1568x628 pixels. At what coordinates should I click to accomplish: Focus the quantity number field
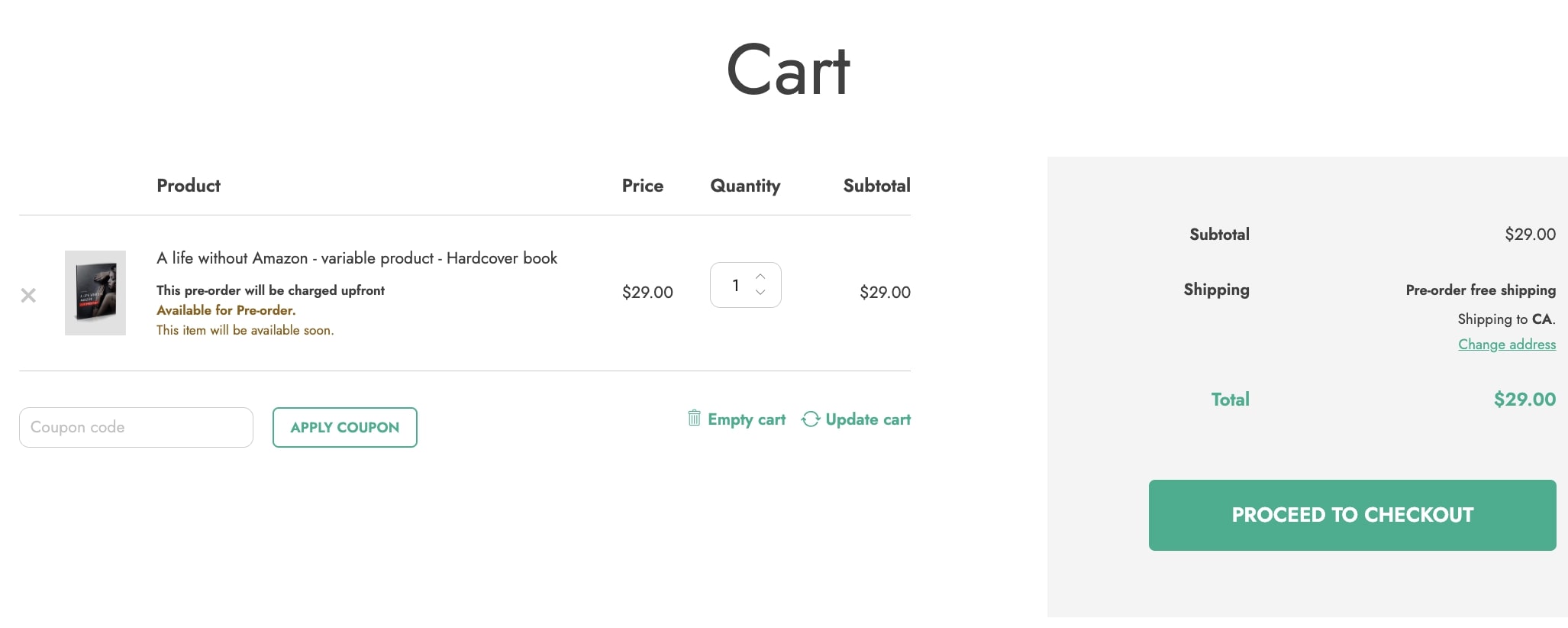pos(735,285)
